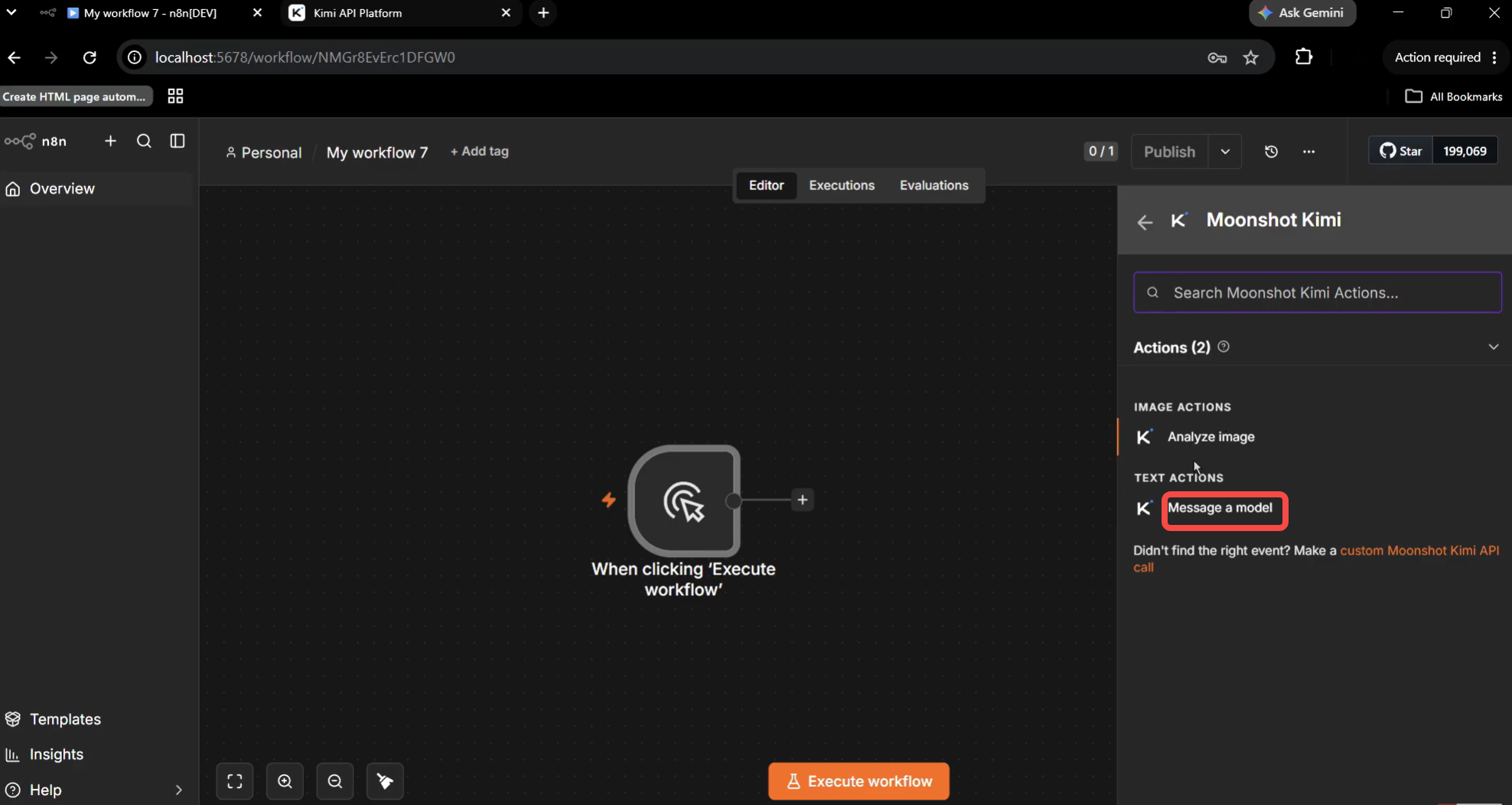Open Templates in the sidebar

[x=53, y=719]
